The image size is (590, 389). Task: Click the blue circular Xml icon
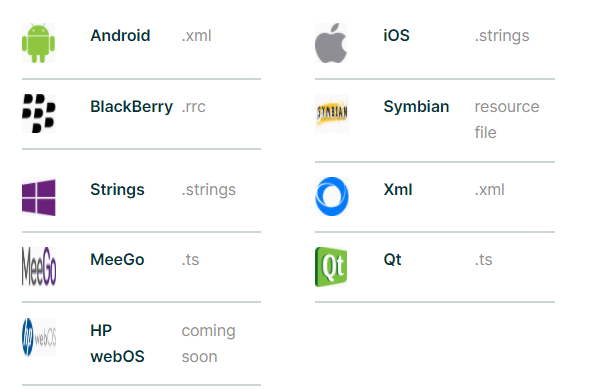tap(332, 196)
